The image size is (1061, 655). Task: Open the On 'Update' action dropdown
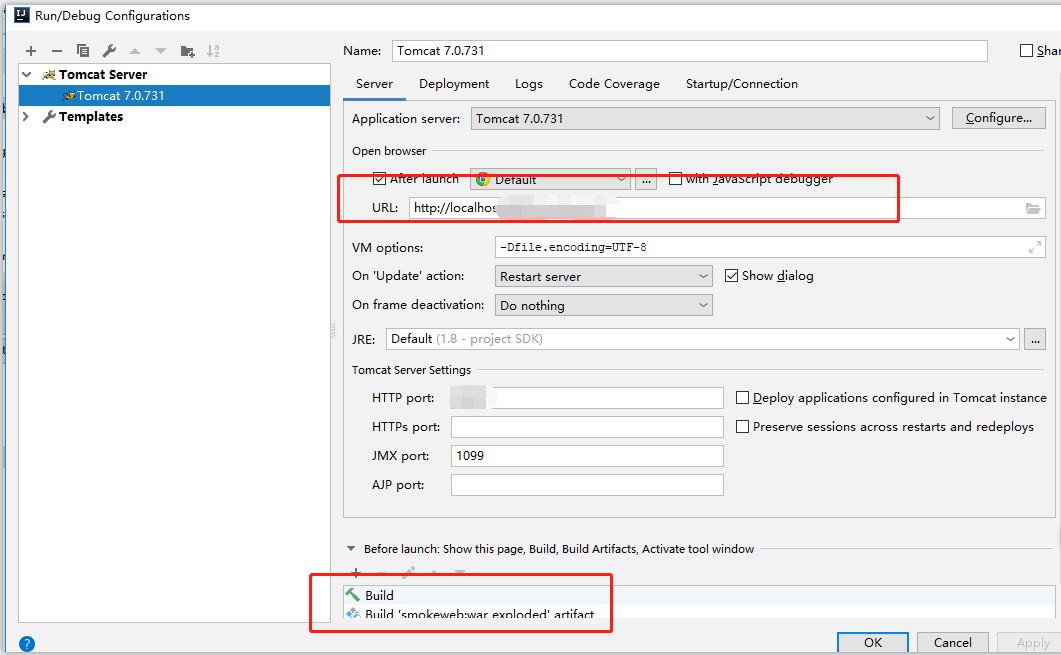pyautogui.click(x=604, y=276)
